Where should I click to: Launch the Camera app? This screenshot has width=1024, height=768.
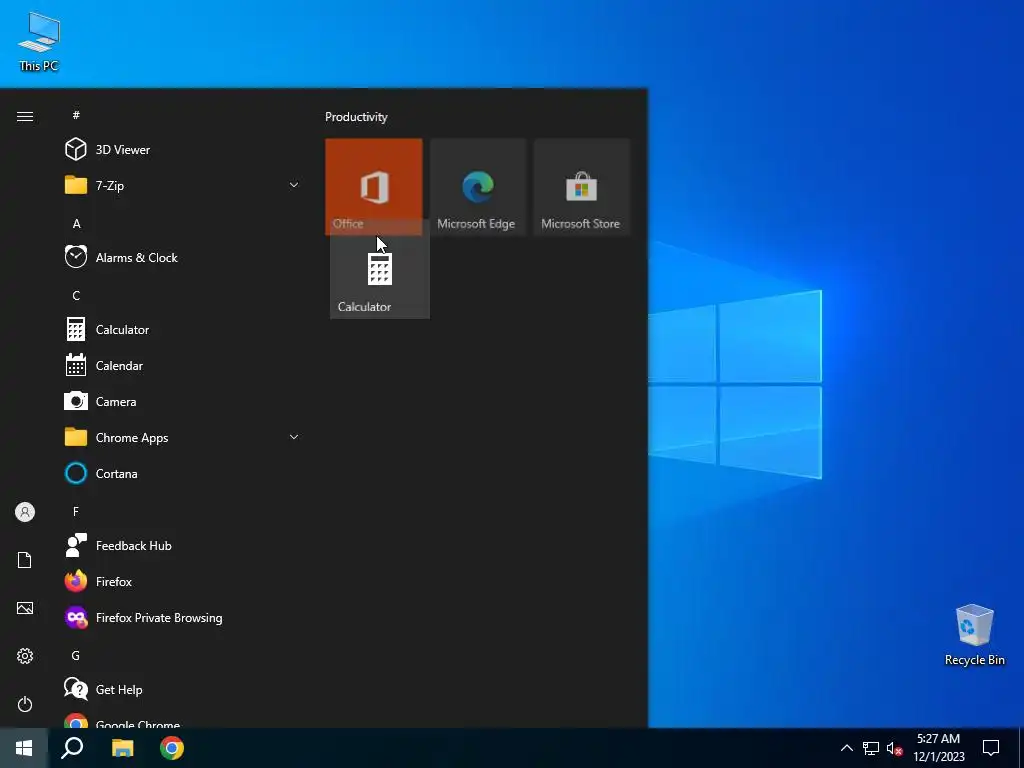tap(182, 402)
